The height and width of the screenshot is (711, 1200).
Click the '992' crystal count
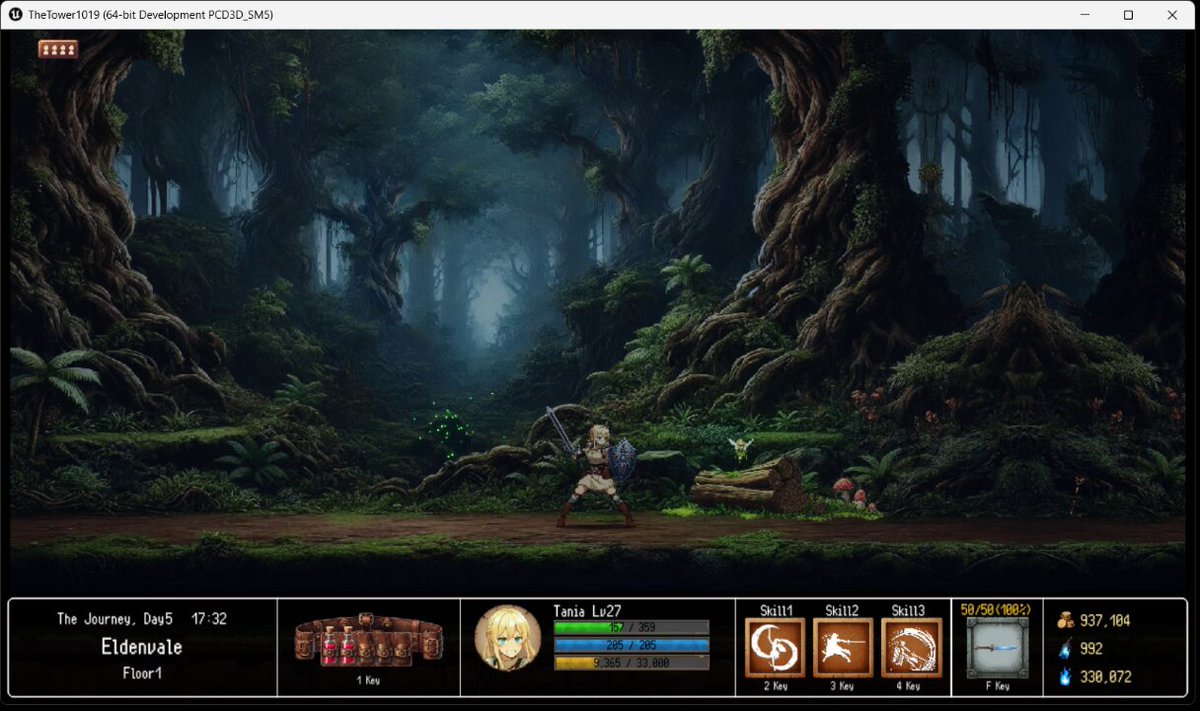pos(1091,649)
